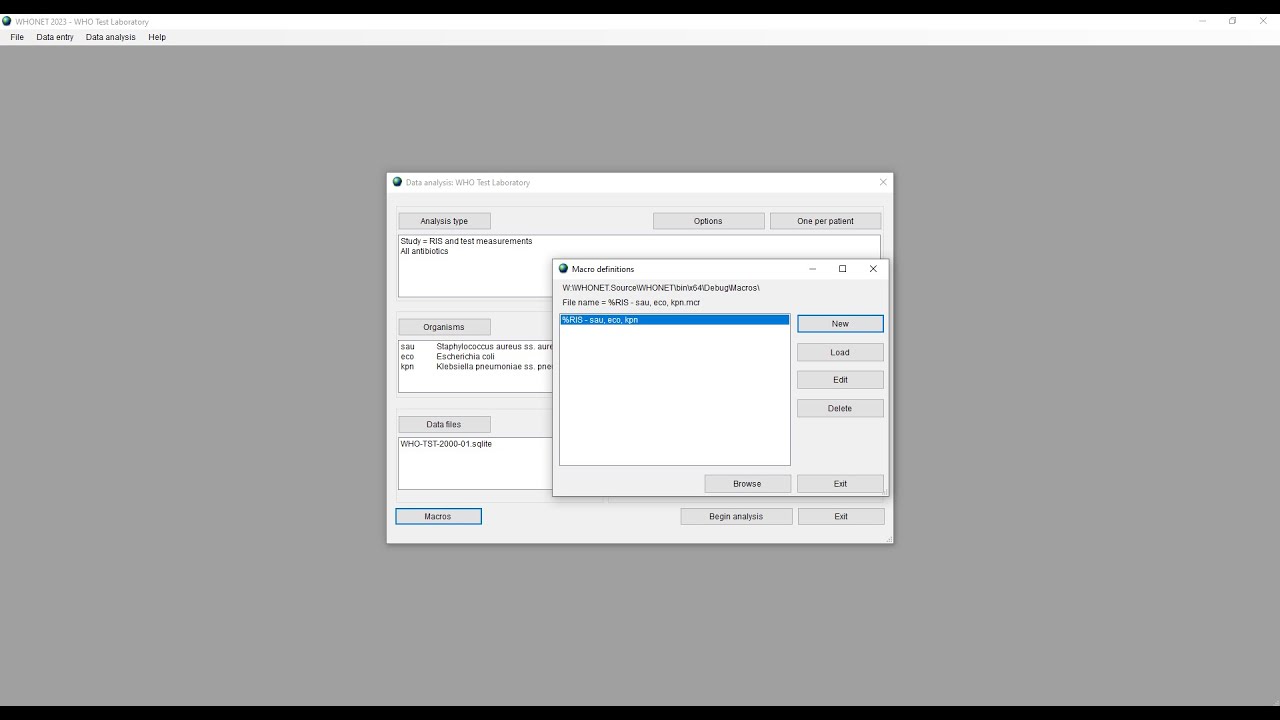Restore down the WHONET main window

(1232, 21)
